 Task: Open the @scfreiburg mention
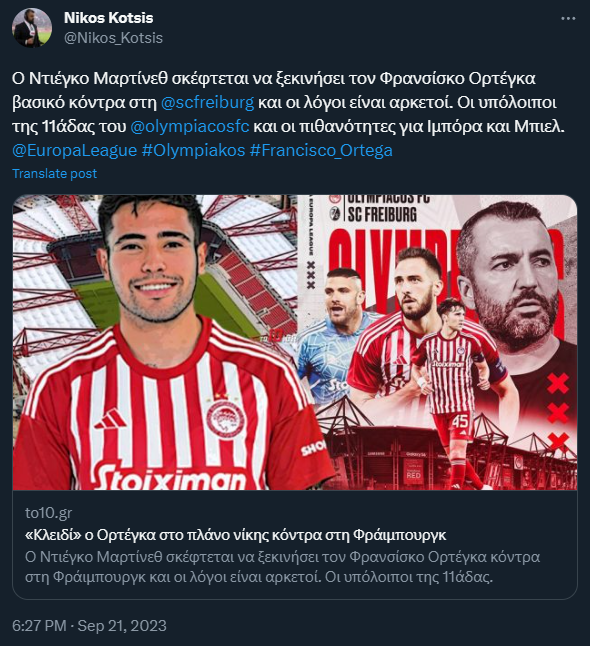[207, 102]
